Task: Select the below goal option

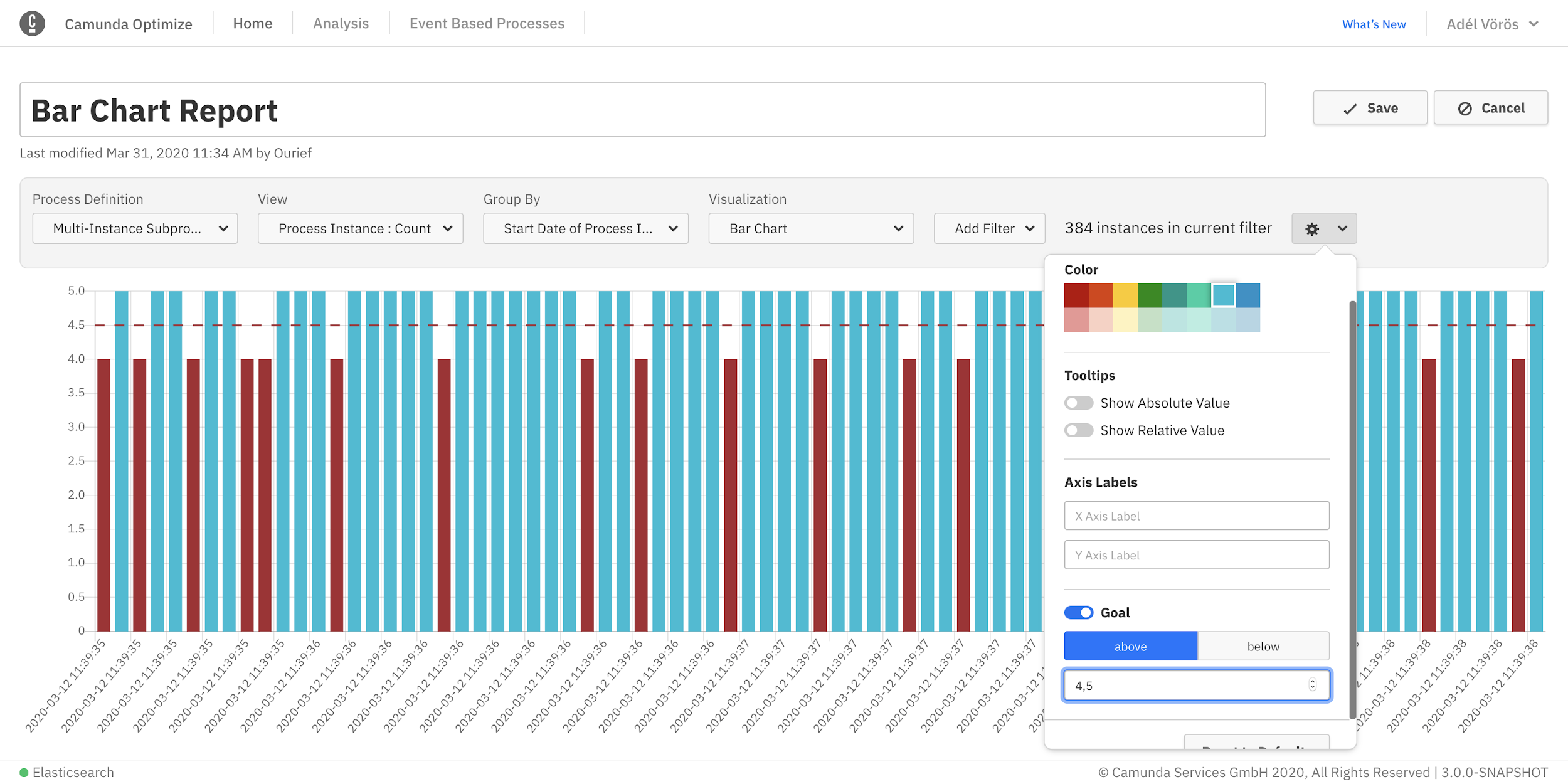Action: point(1263,646)
